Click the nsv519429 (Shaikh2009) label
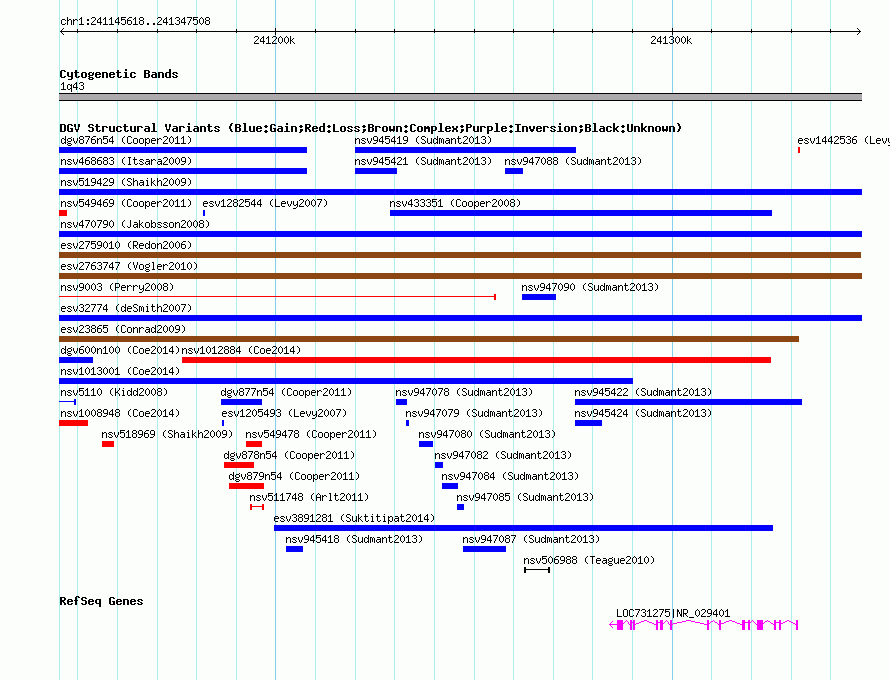Screen dimensions: 890x680 click(x=126, y=182)
